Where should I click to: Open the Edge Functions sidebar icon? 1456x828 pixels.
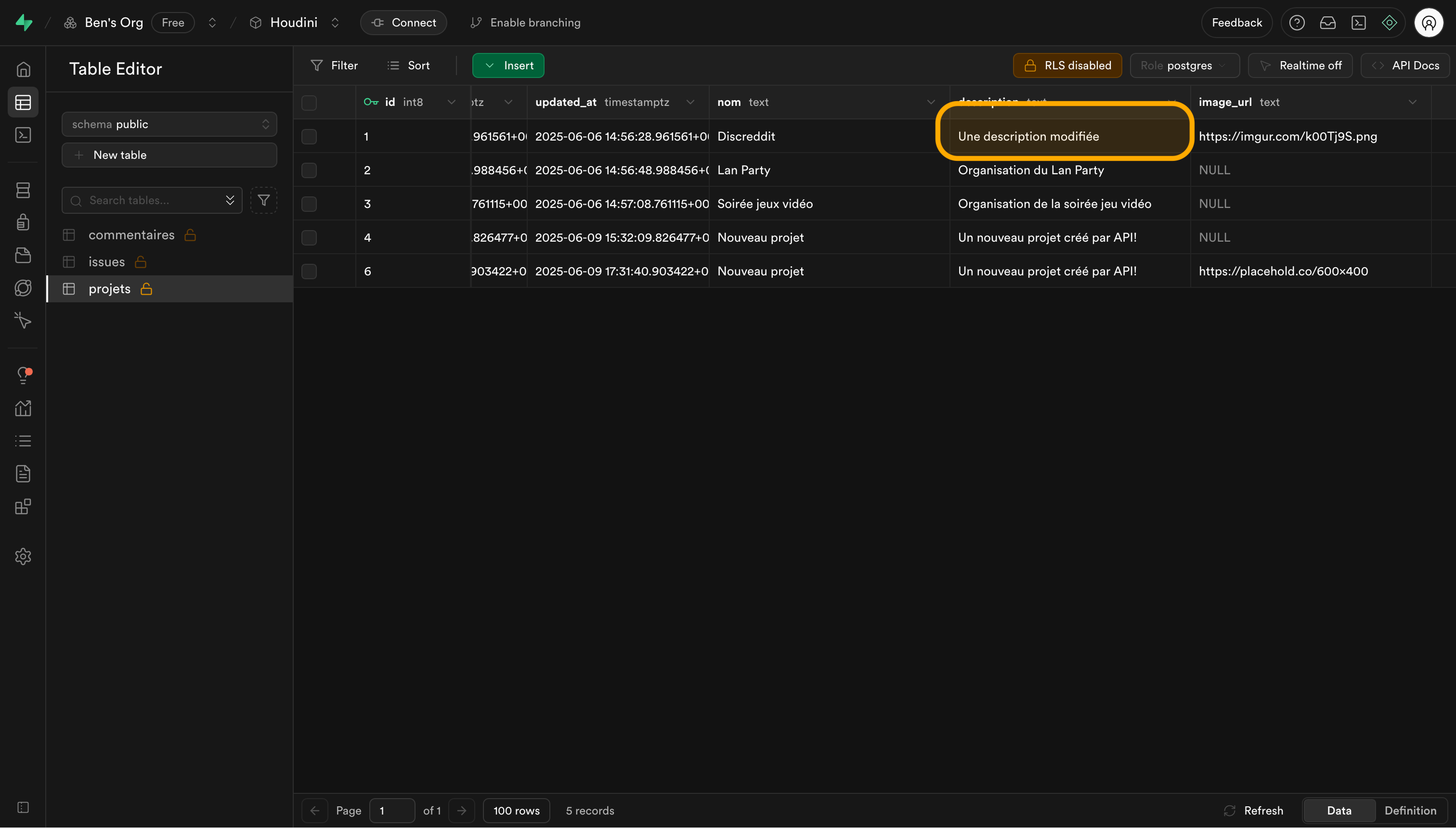point(23,288)
